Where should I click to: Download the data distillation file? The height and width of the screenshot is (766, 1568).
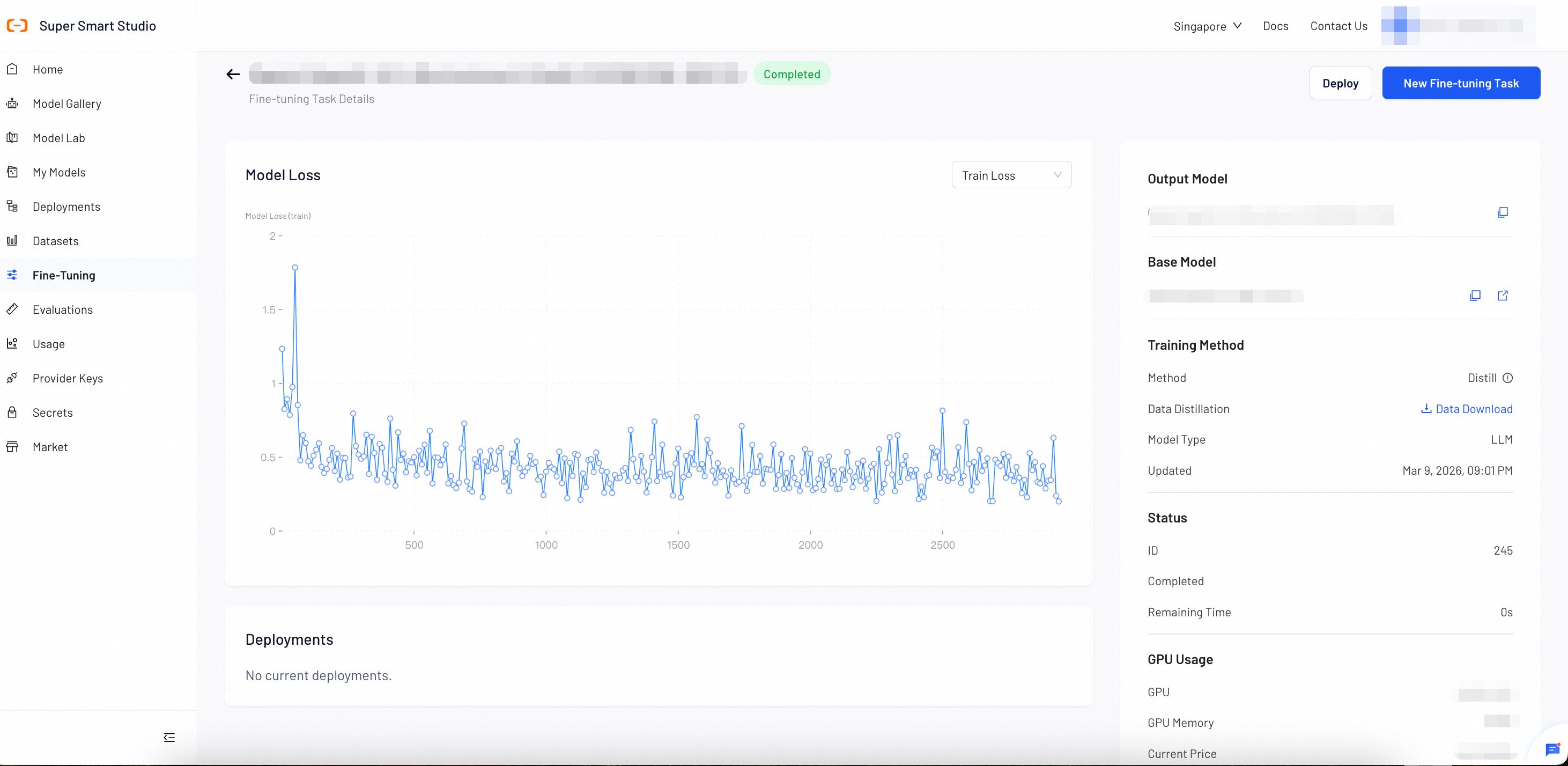[1466, 409]
